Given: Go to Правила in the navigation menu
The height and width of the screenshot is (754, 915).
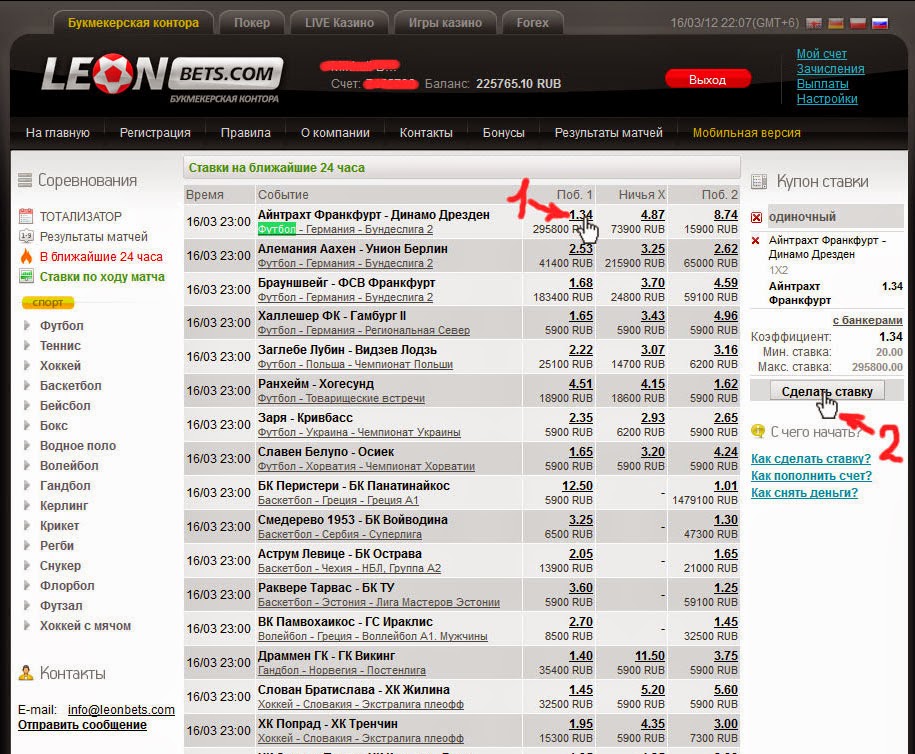Looking at the screenshot, I should (246, 133).
